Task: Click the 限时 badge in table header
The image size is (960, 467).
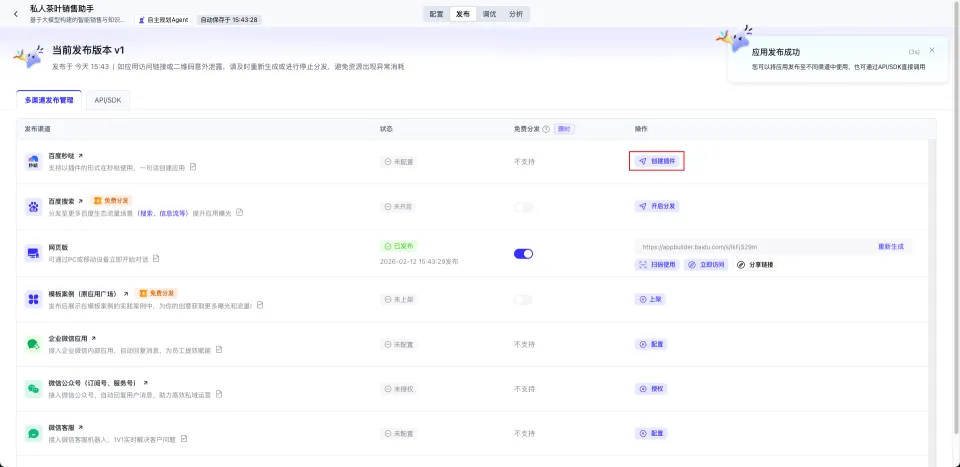Action: [x=564, y=129]
